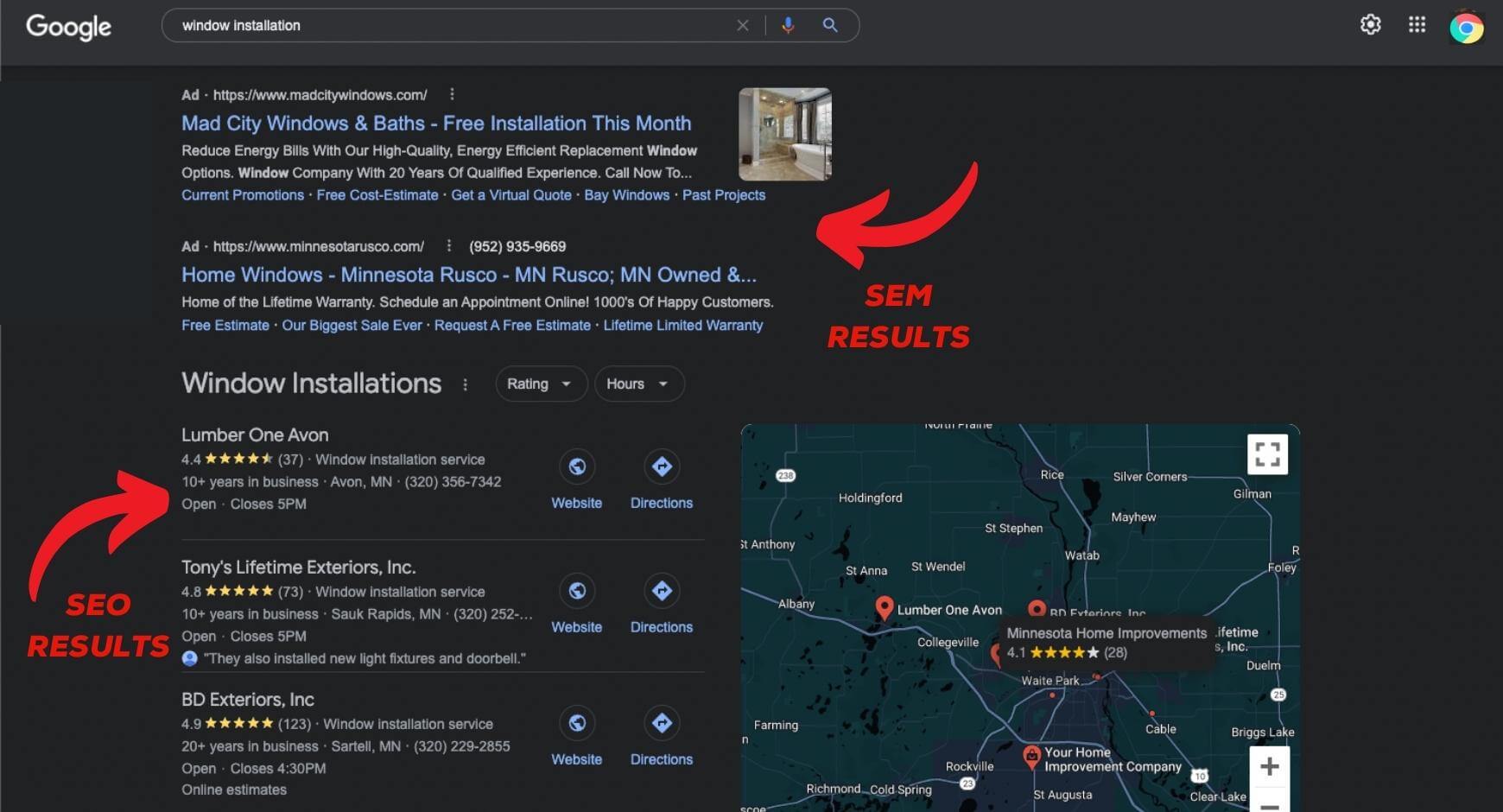Viewport: 1503px width, 812px height.
Task: Open the three-dot menu beside Window Installations heading
Action: [x=465, y=384]
